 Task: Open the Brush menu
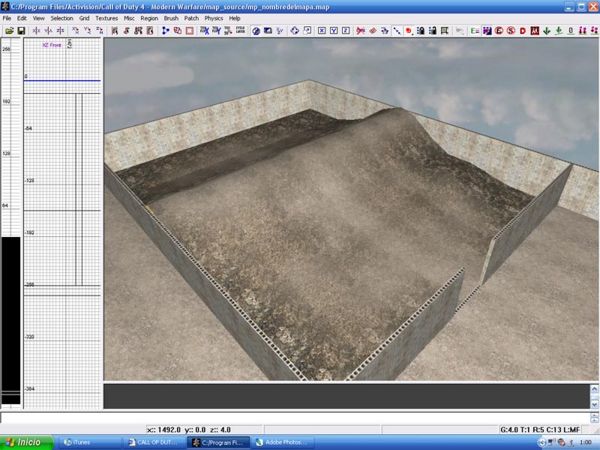click(171, 18)
